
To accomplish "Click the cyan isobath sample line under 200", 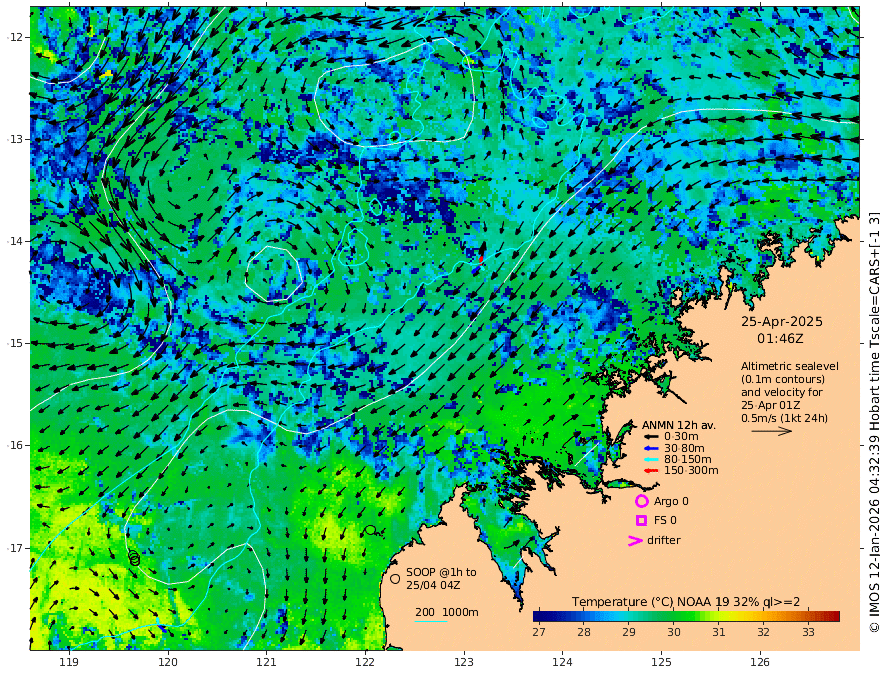I will point(431,621).
